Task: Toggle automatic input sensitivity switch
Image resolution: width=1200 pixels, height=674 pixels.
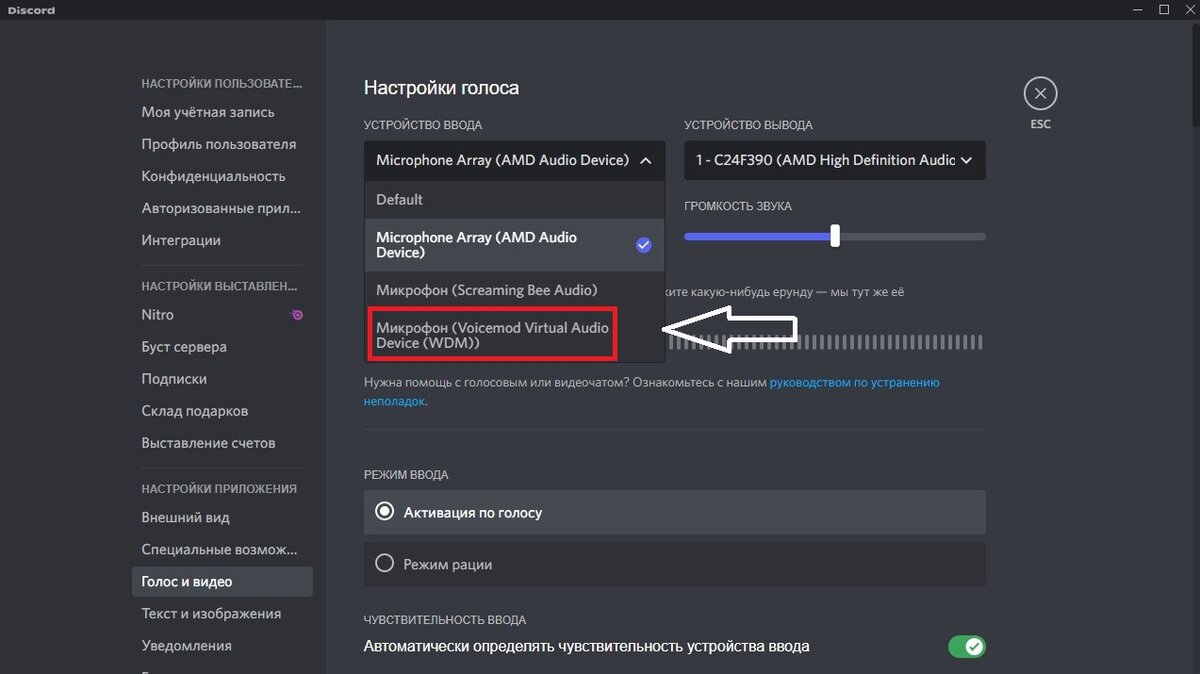Action: coord(967,647)
